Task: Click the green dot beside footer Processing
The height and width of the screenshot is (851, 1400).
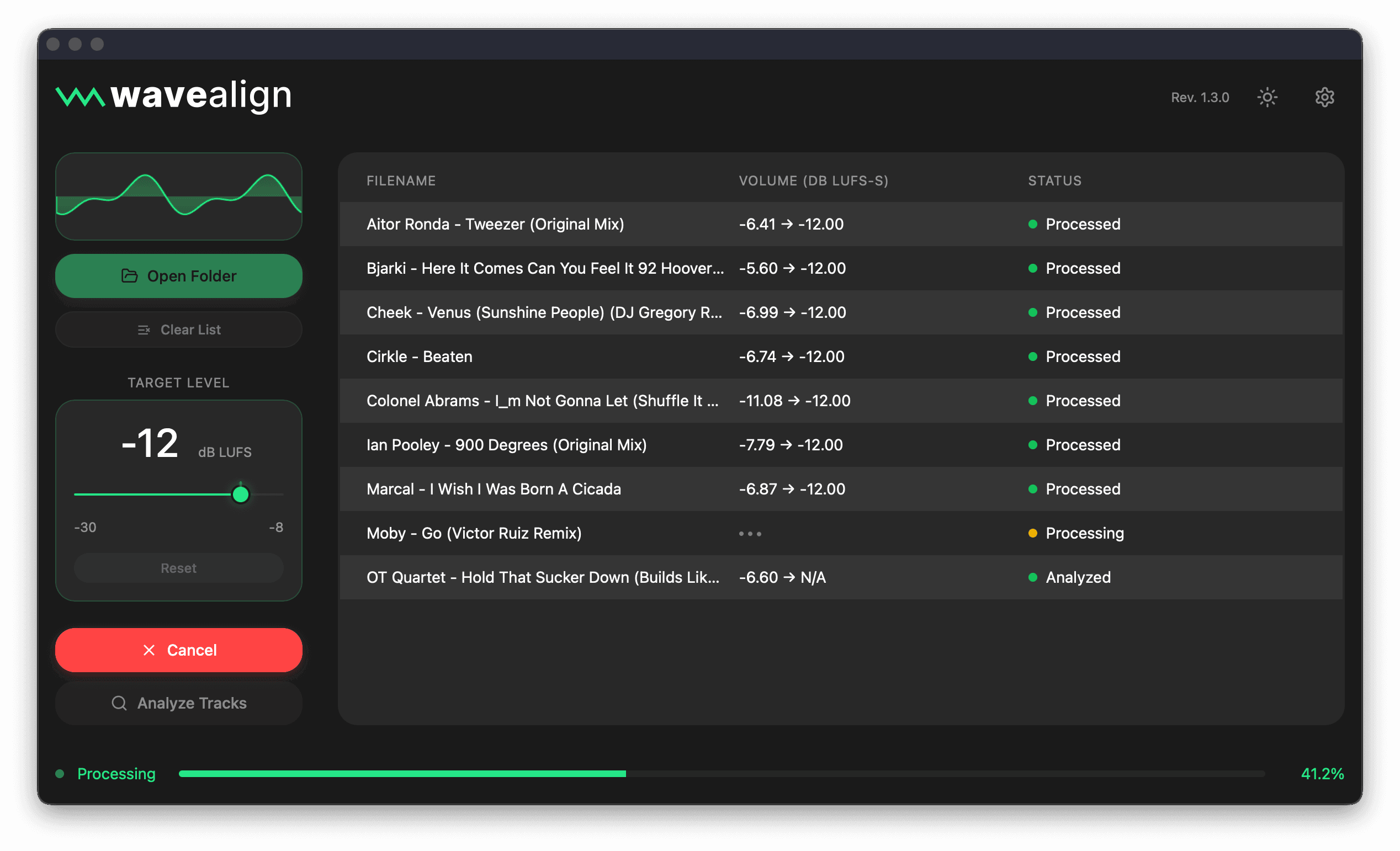Action: [60, 774]
